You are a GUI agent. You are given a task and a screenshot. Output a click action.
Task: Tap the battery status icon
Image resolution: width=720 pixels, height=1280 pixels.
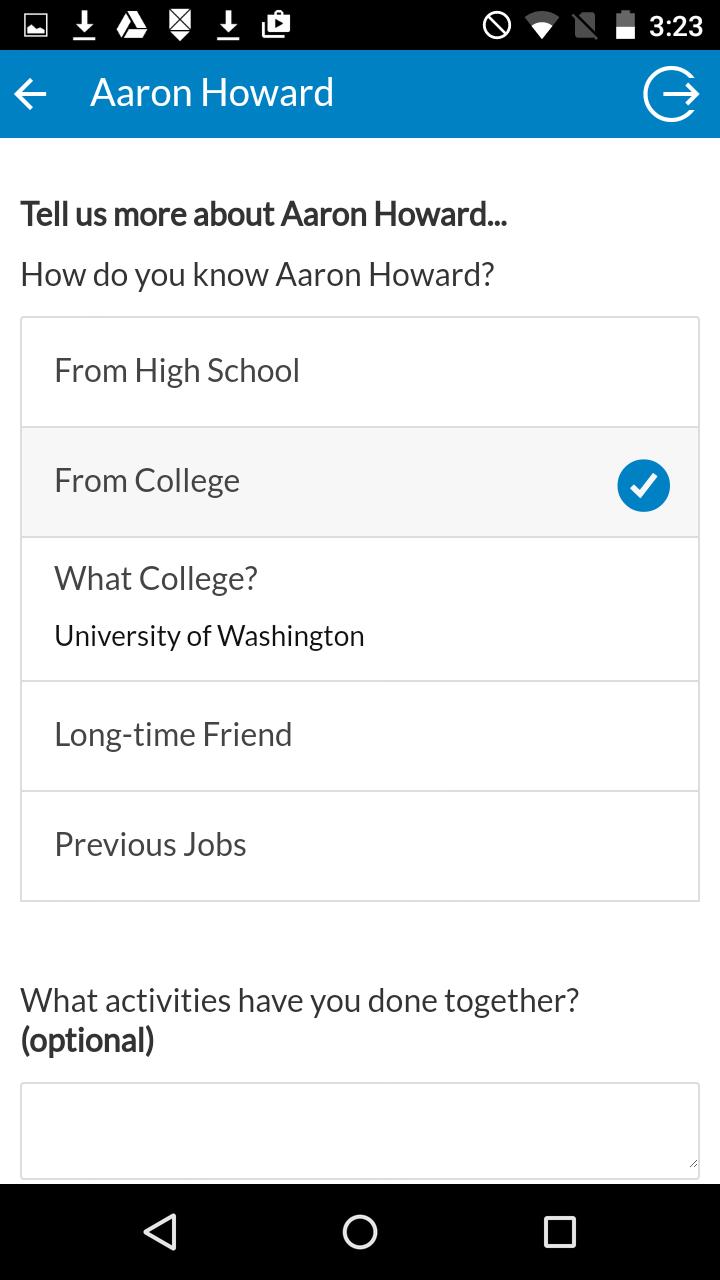click(625, 25)
